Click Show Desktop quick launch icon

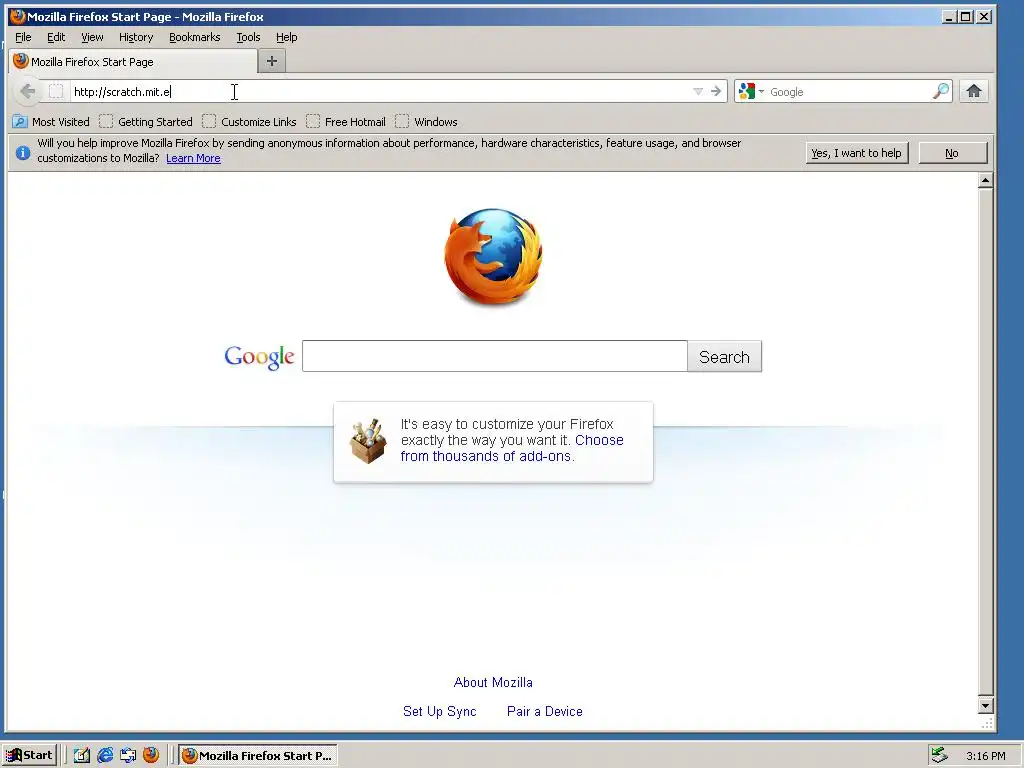(x=128, y=756)
